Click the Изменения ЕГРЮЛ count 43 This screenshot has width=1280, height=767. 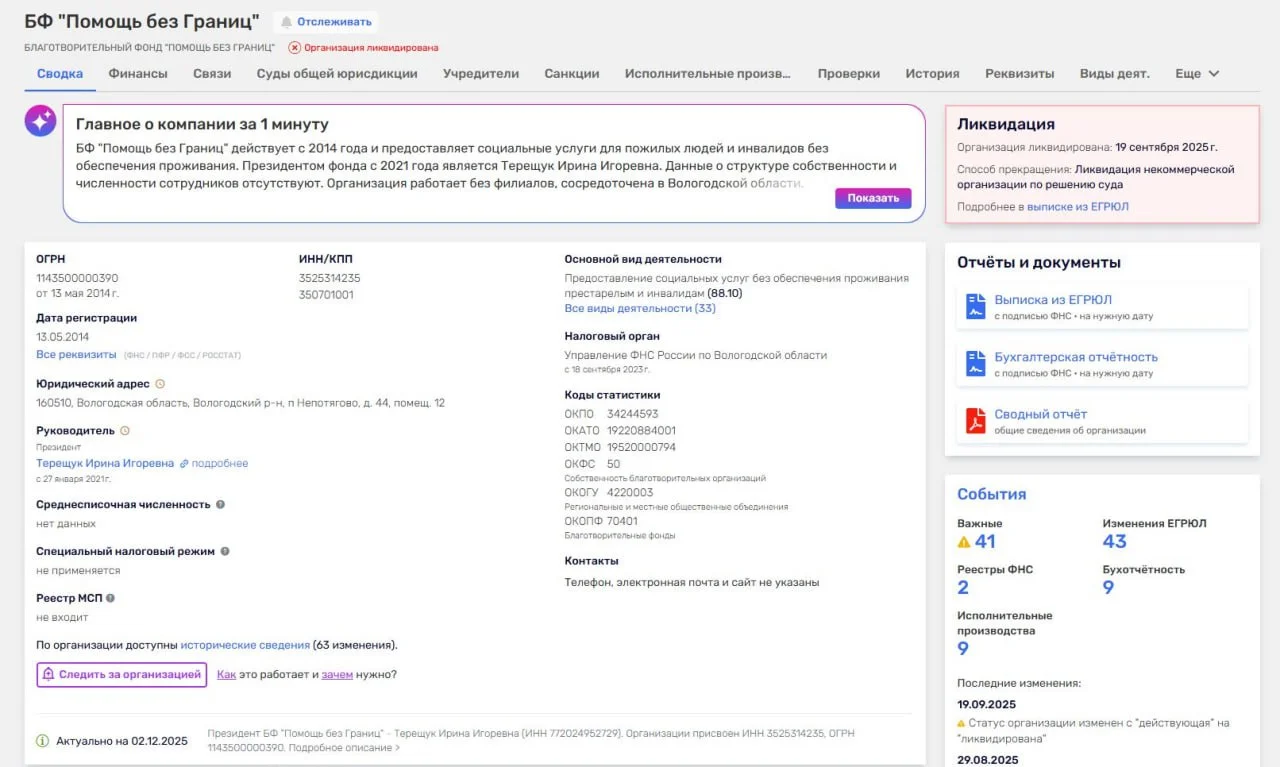[x=1115, y=542]
